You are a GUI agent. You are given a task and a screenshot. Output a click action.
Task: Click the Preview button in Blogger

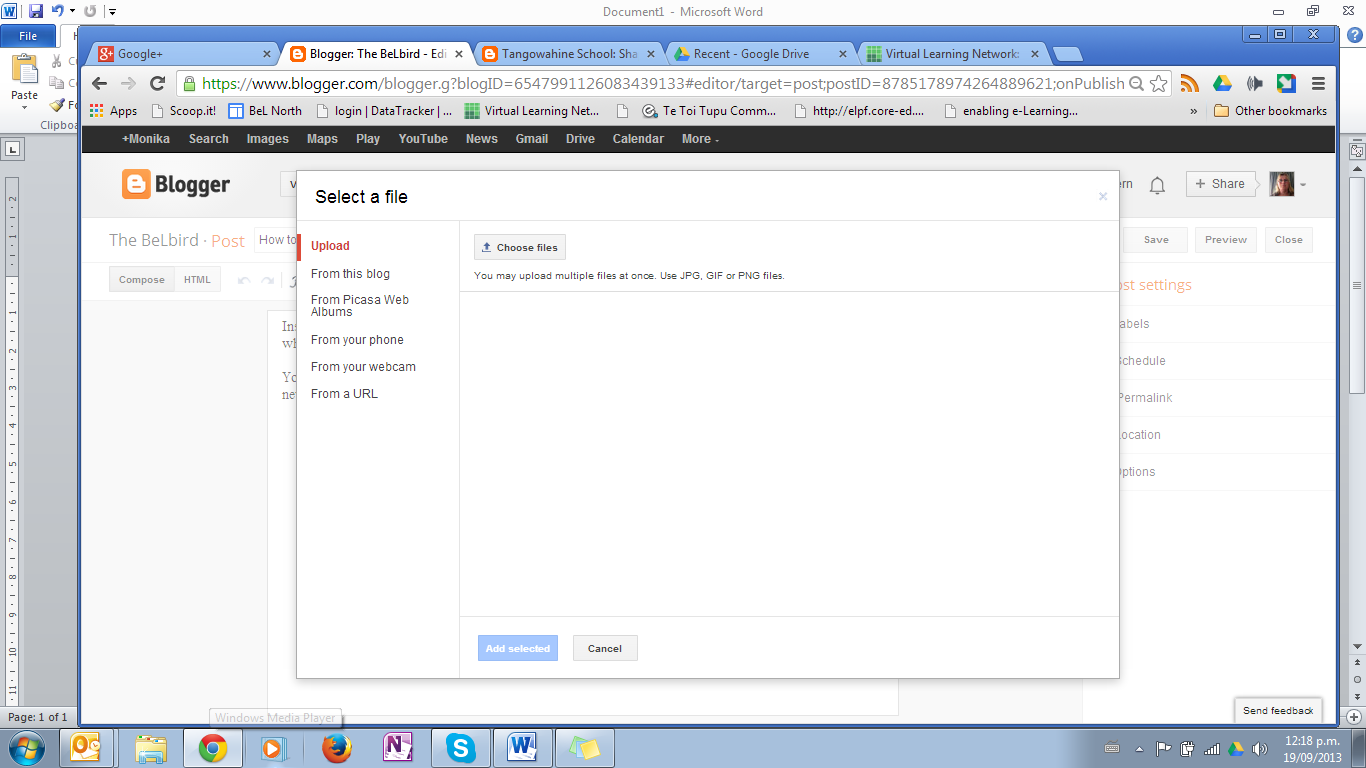coord(1226,240)
